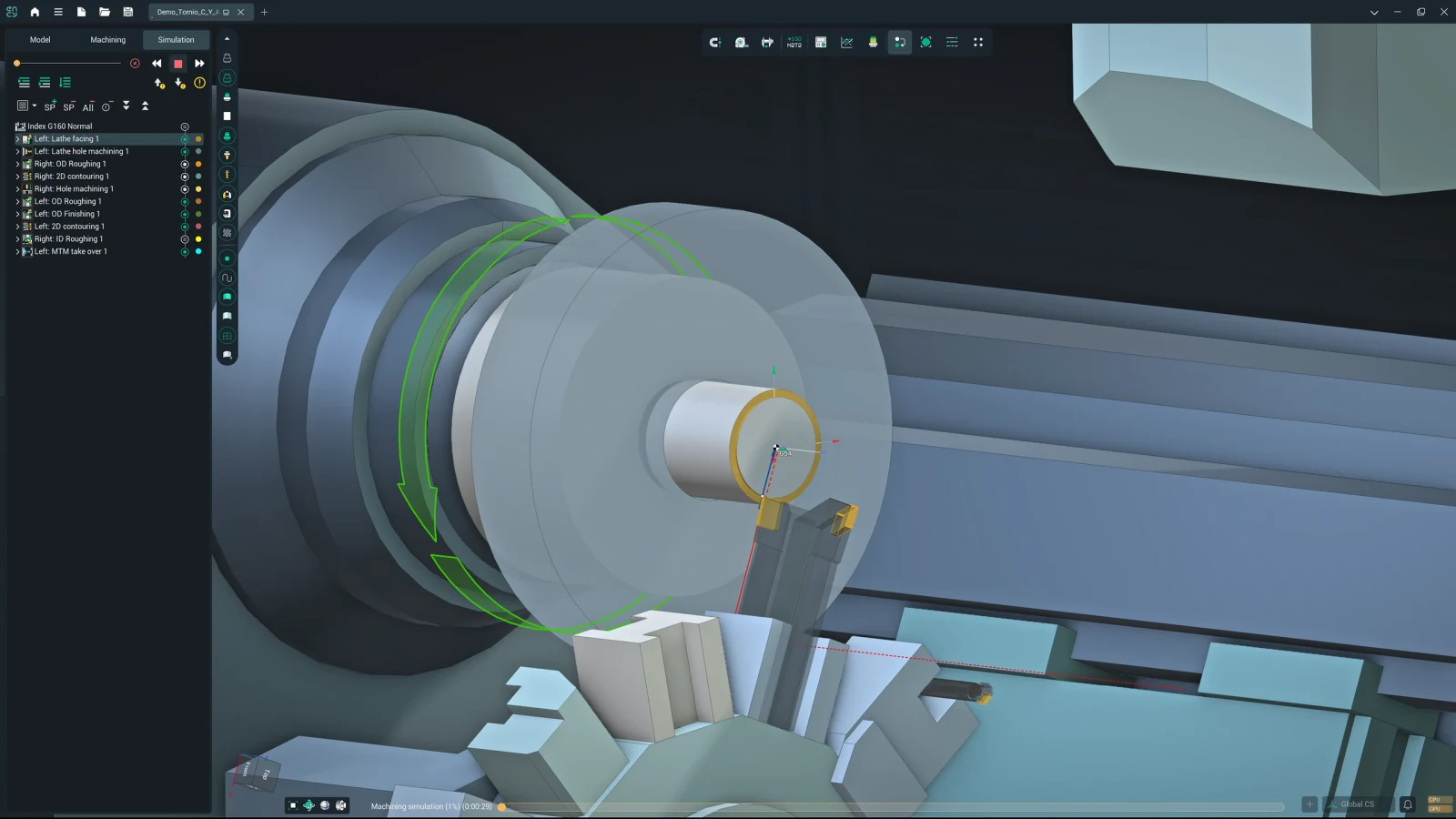Open the list view dropdown arrow

tap(35, 106)
